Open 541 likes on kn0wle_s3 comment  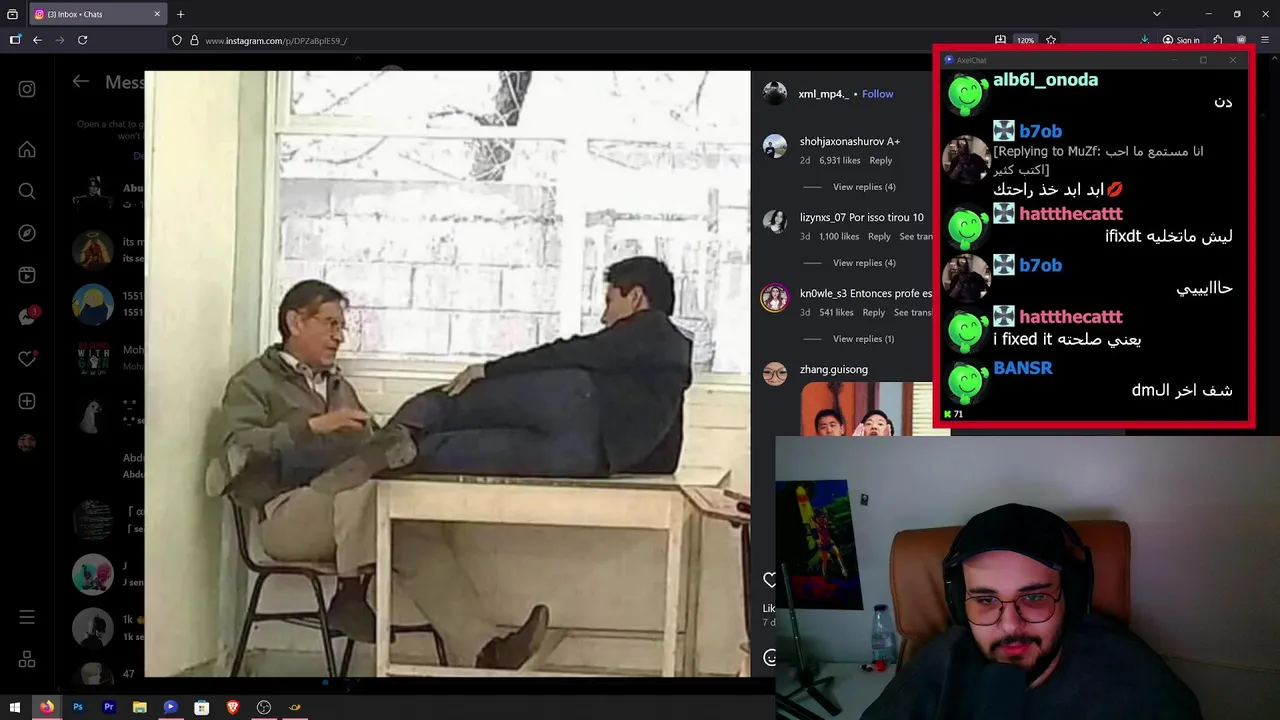click(x=836, y=312)
